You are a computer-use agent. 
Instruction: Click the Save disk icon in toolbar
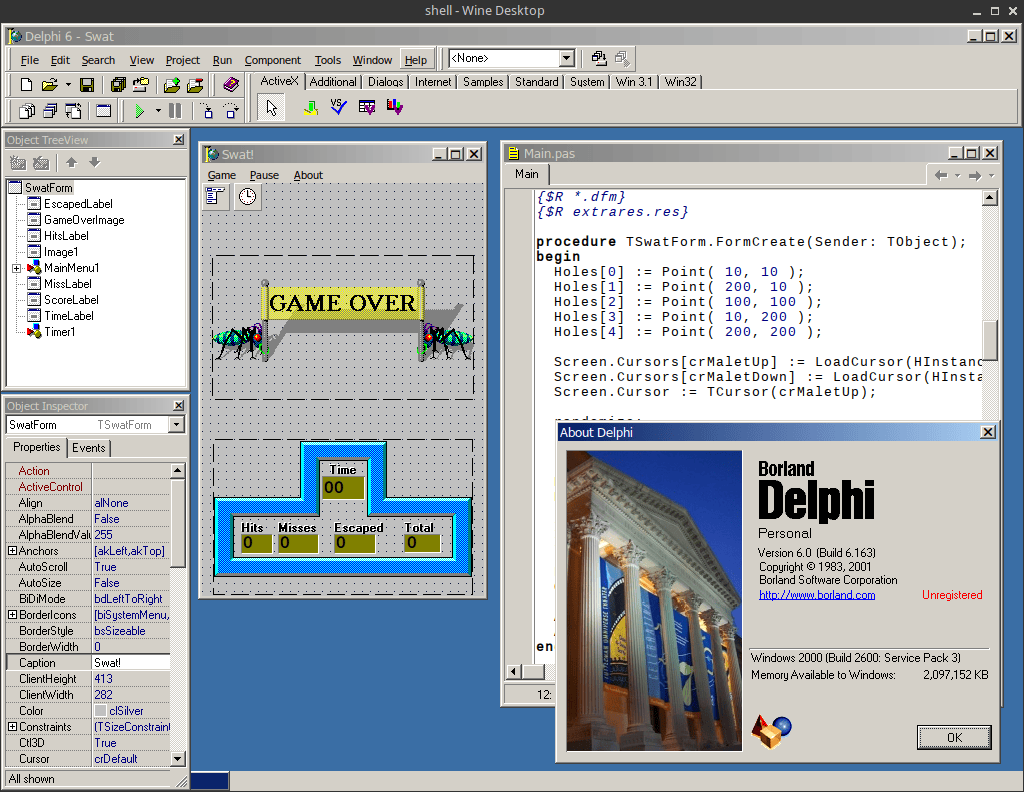[x=87, y=85]
